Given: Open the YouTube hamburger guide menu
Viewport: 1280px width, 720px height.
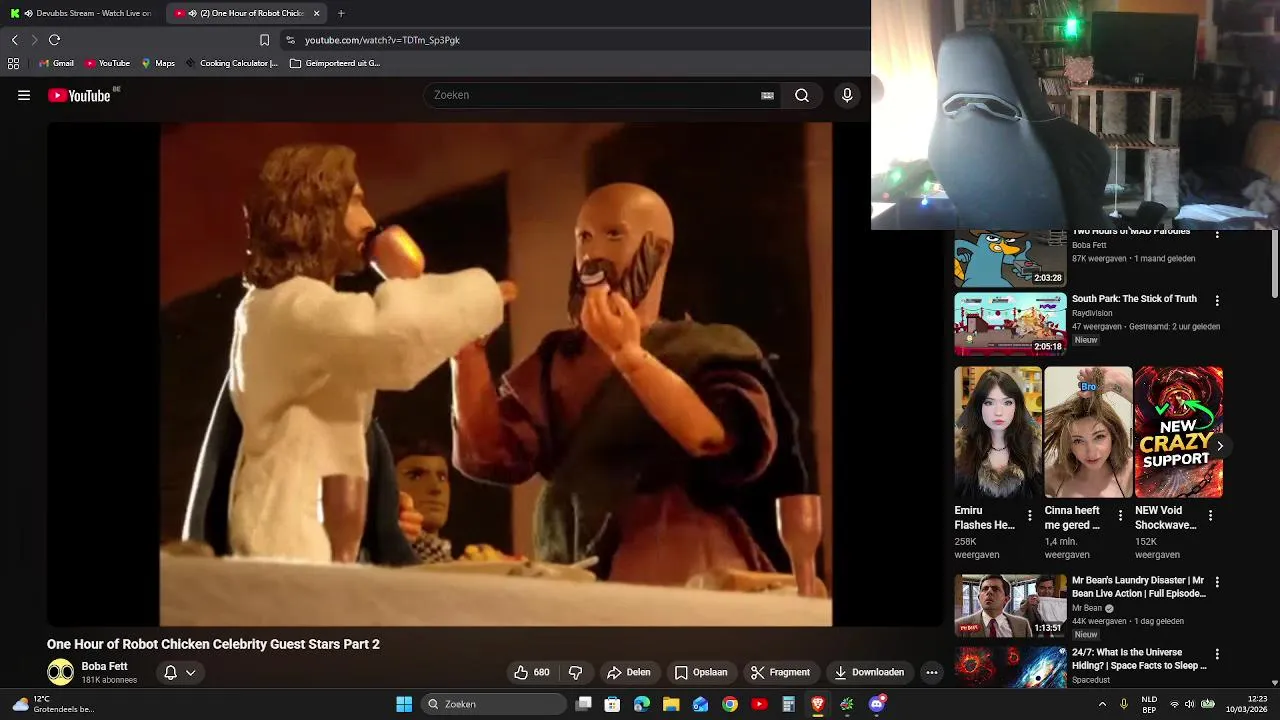Looking at the screenshot, I should [x=24, y=96].
